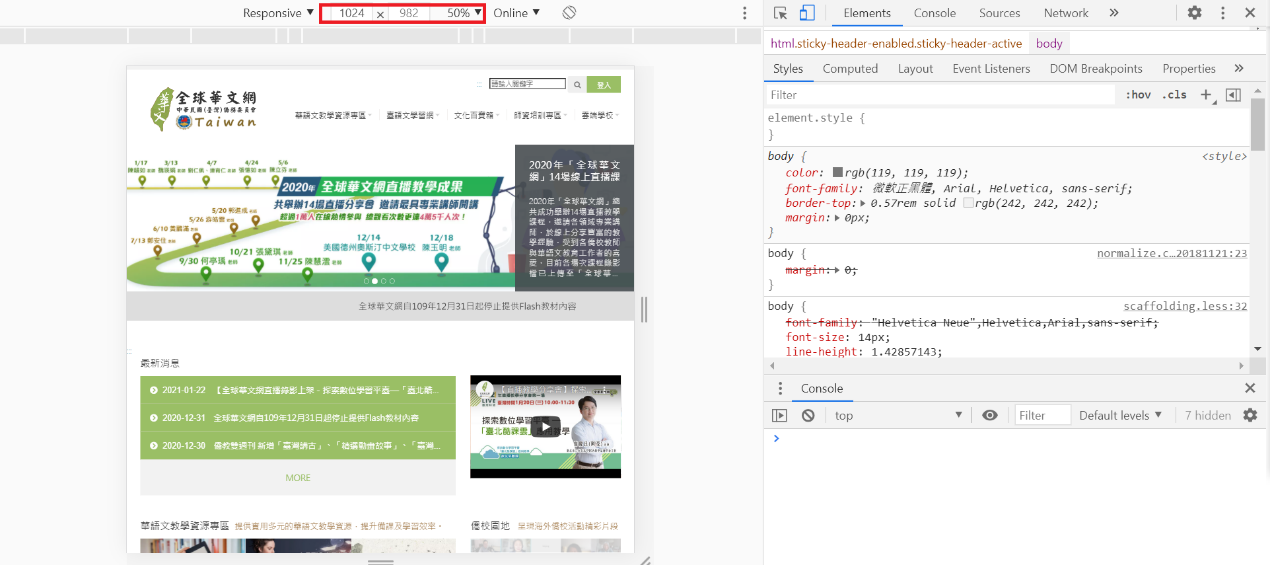Click the new style rule plus icon
The image size is (1270, 565).
coord(1206,95)
